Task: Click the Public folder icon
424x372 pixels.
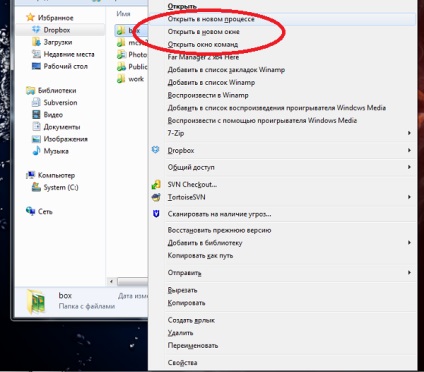Action: [121, 67]
